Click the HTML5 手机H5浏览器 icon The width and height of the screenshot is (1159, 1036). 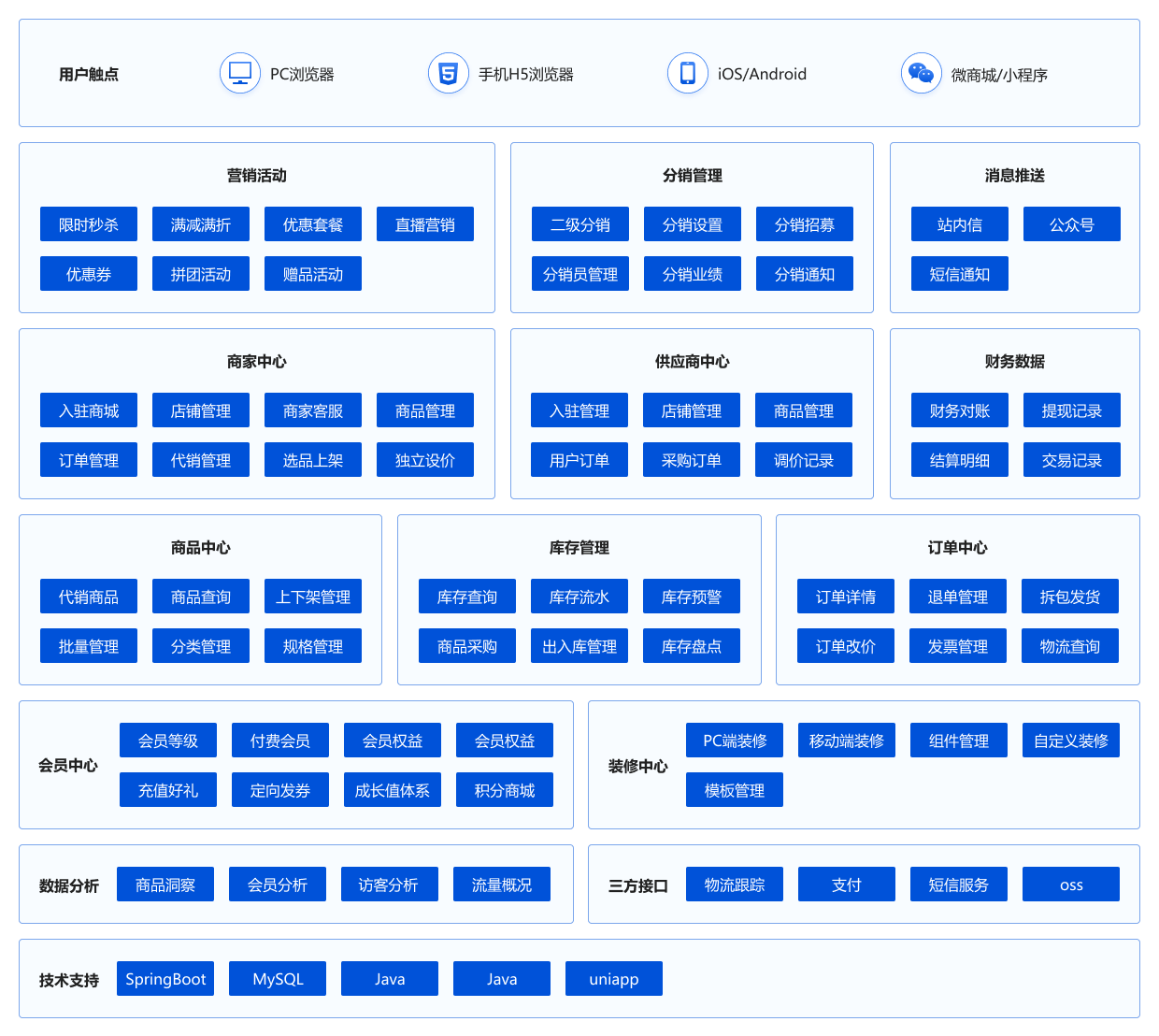point(449,73)
